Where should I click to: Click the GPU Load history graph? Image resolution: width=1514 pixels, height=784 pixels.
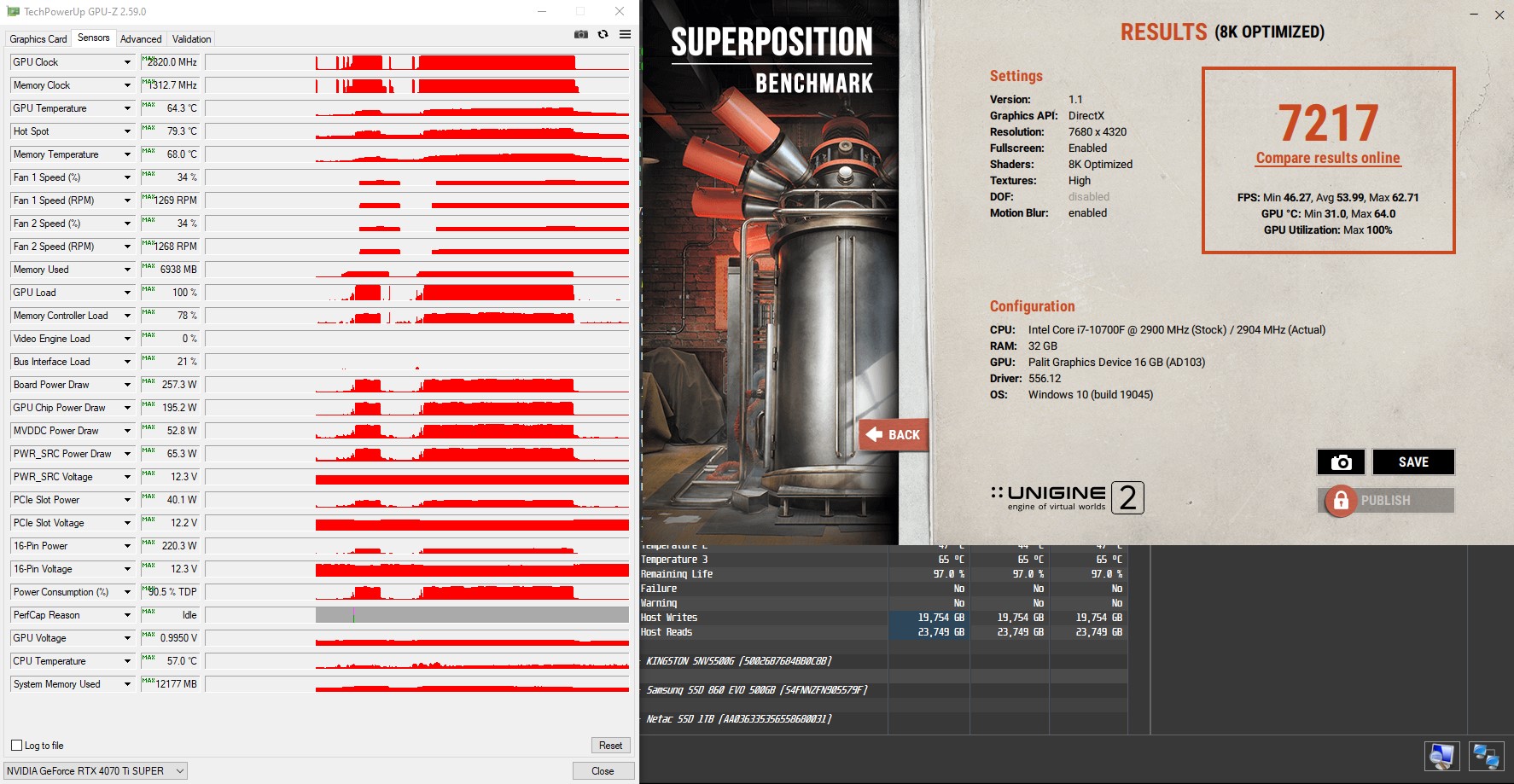click(x=417, y=293)
